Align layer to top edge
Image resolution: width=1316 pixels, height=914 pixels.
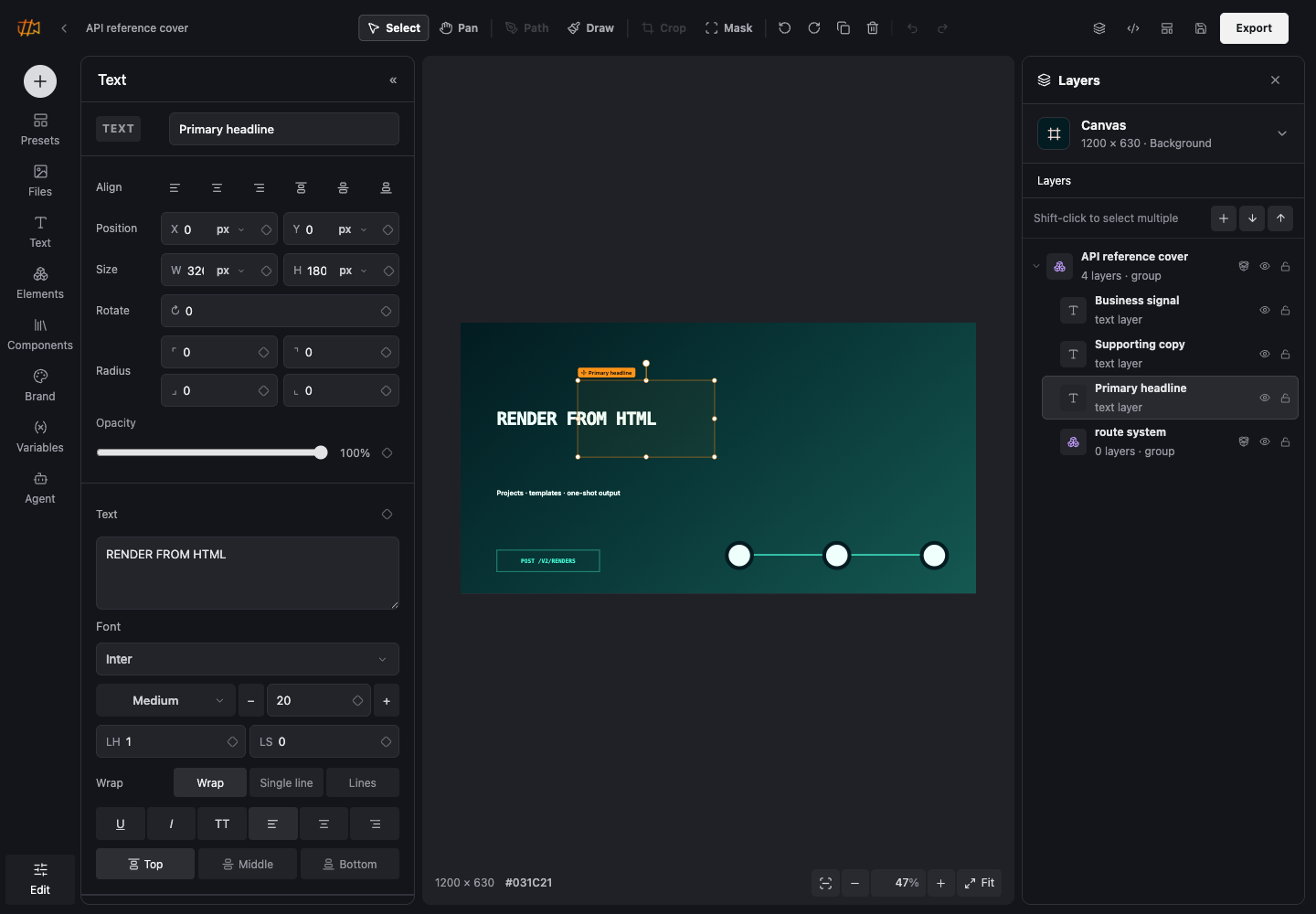[301, 187]
